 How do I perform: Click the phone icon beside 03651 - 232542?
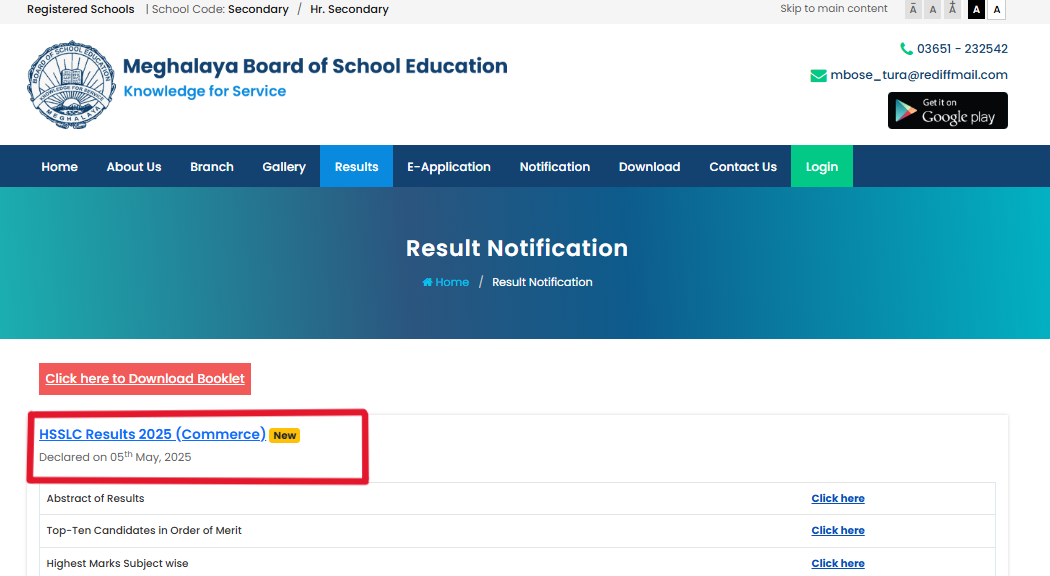(905, 48)
